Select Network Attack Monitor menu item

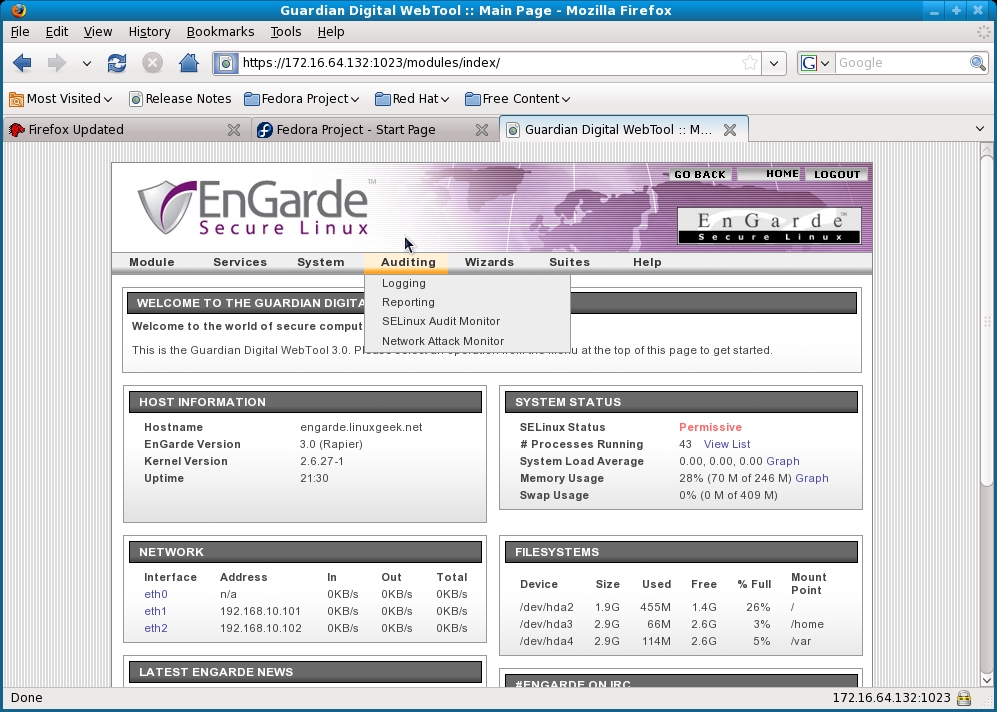click(x=467, y=341)
